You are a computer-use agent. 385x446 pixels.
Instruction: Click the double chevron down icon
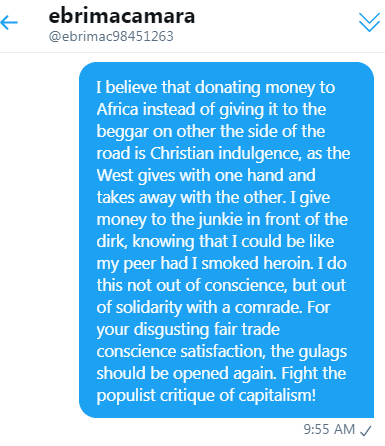pyautogui.click(x=369, y=22)
